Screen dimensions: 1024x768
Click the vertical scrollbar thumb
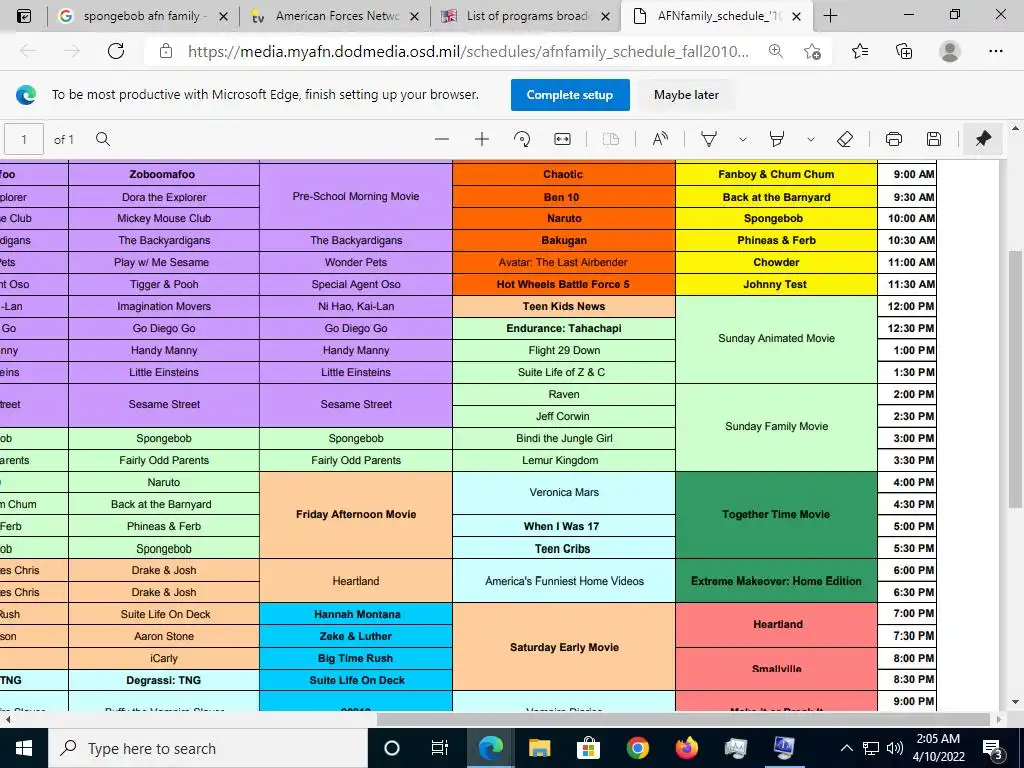(1016, 377)
